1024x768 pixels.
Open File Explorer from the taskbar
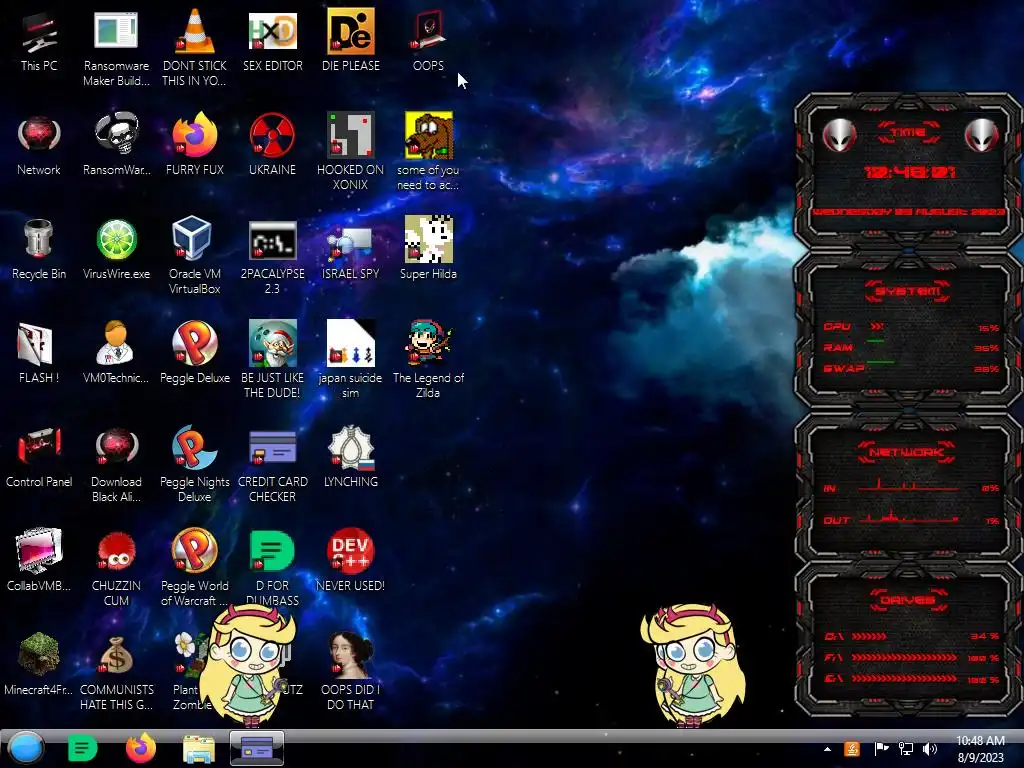[199, 749]
